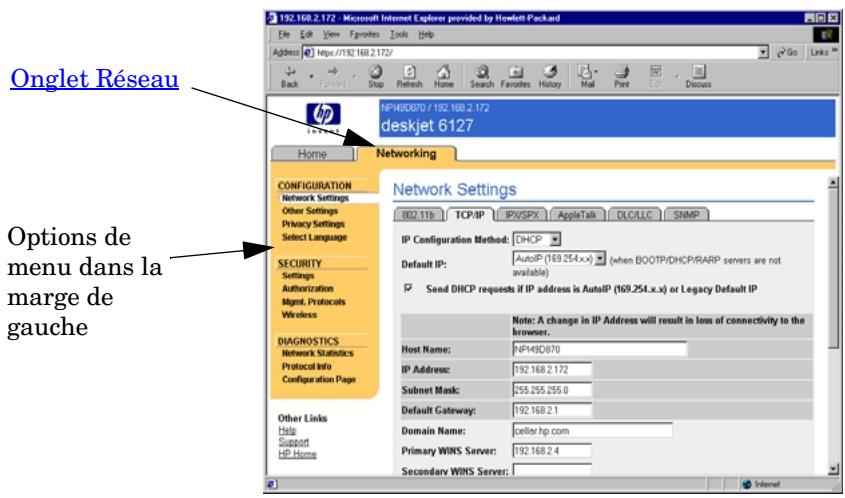
Task: Open the Edit menu
Action: tap(307, 34)
